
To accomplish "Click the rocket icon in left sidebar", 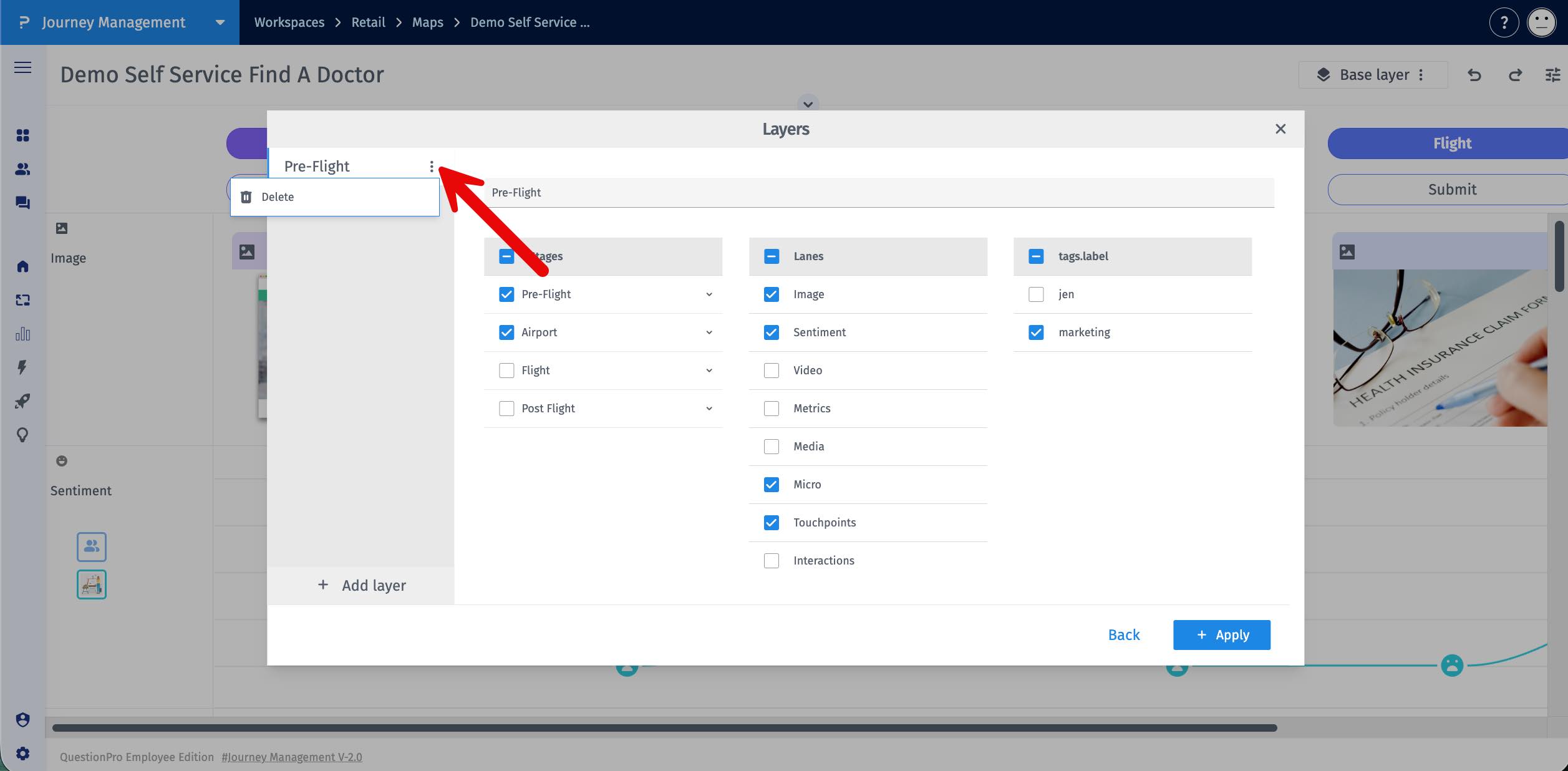I will [23, 401].
